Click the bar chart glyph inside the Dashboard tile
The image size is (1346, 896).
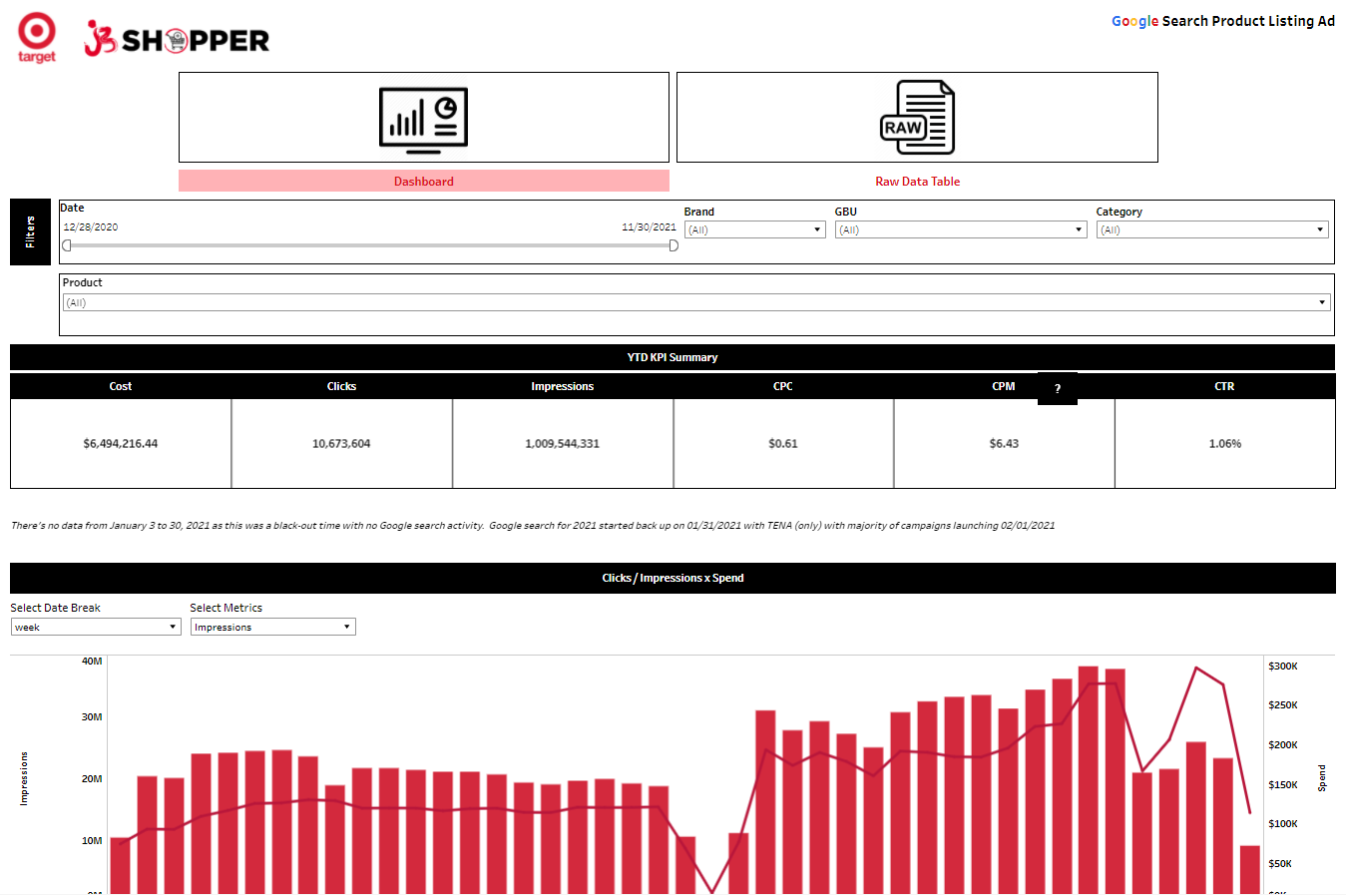[407, 120]
